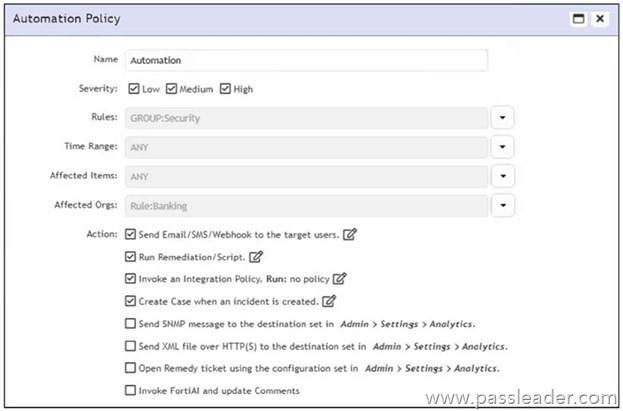
Task: Close the Automation Policy dialog
Action: pyautogui.click(x=599, y=18)
